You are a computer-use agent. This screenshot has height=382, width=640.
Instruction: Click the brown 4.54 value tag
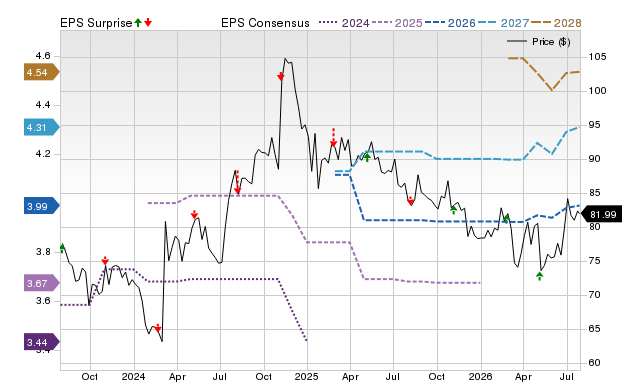[x=42, y=73]
